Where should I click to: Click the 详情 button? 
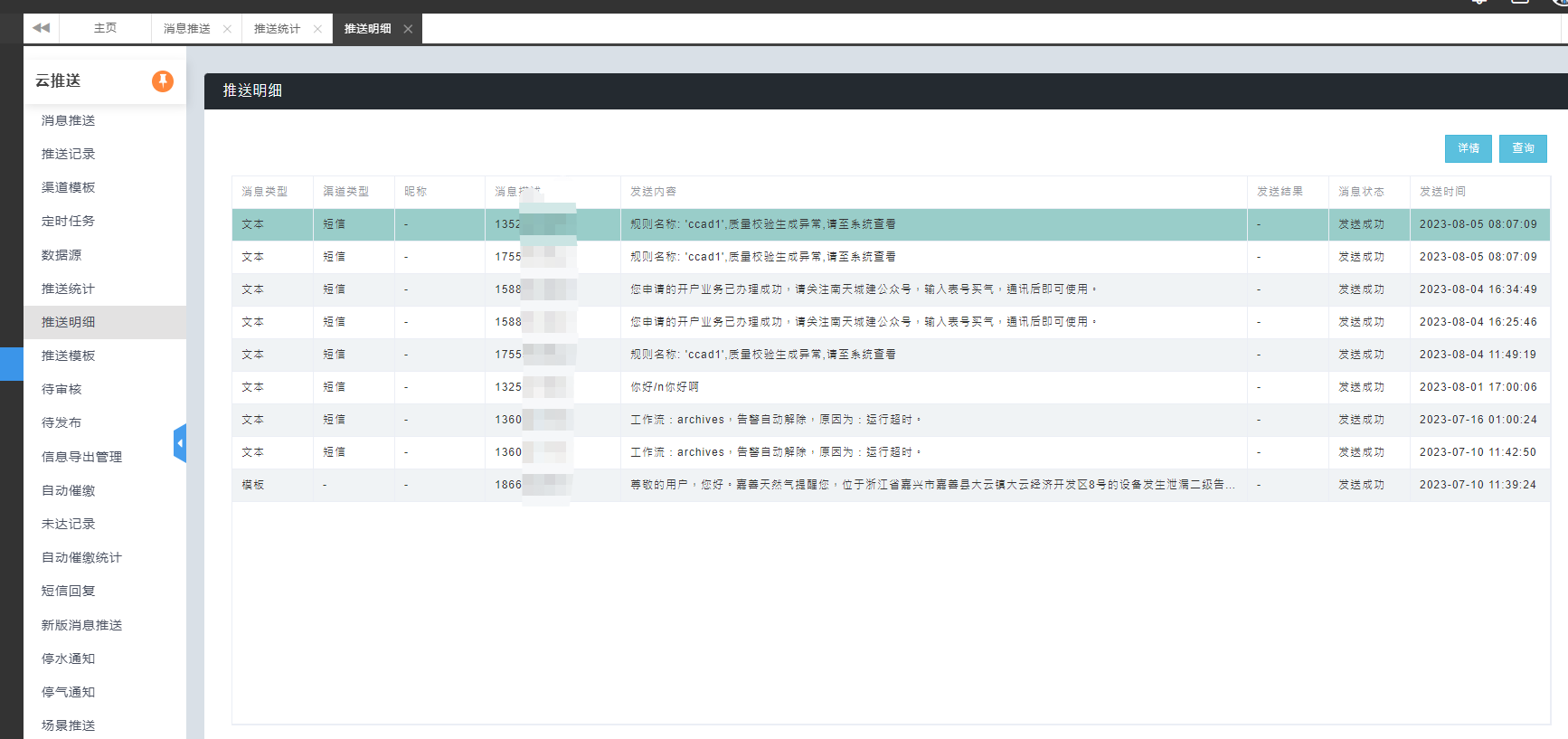click(1469, 148)
